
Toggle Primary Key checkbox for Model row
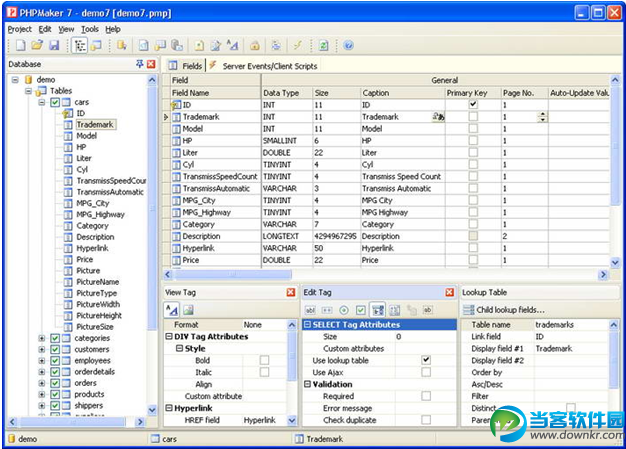(473, 129)
